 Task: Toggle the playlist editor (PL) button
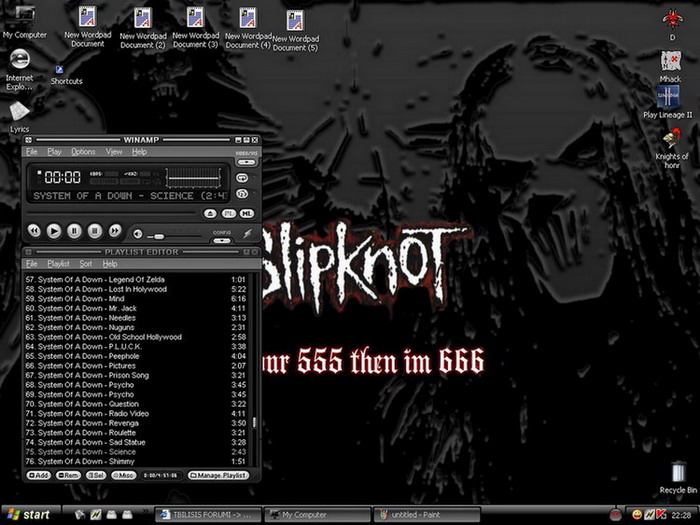[229, 214]
